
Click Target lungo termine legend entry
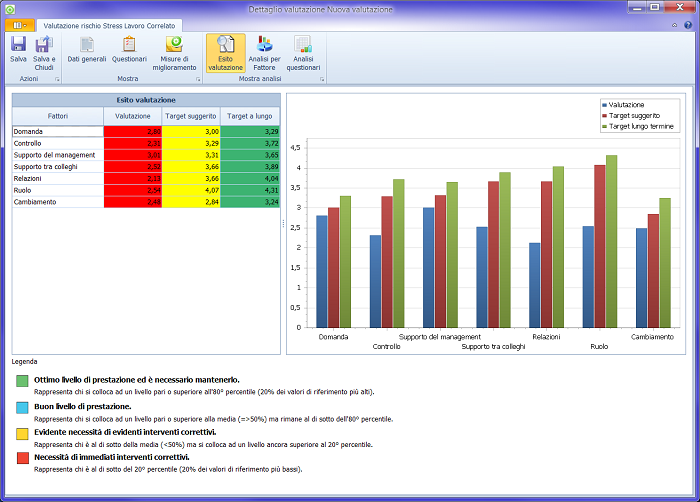tap(642, 127)
